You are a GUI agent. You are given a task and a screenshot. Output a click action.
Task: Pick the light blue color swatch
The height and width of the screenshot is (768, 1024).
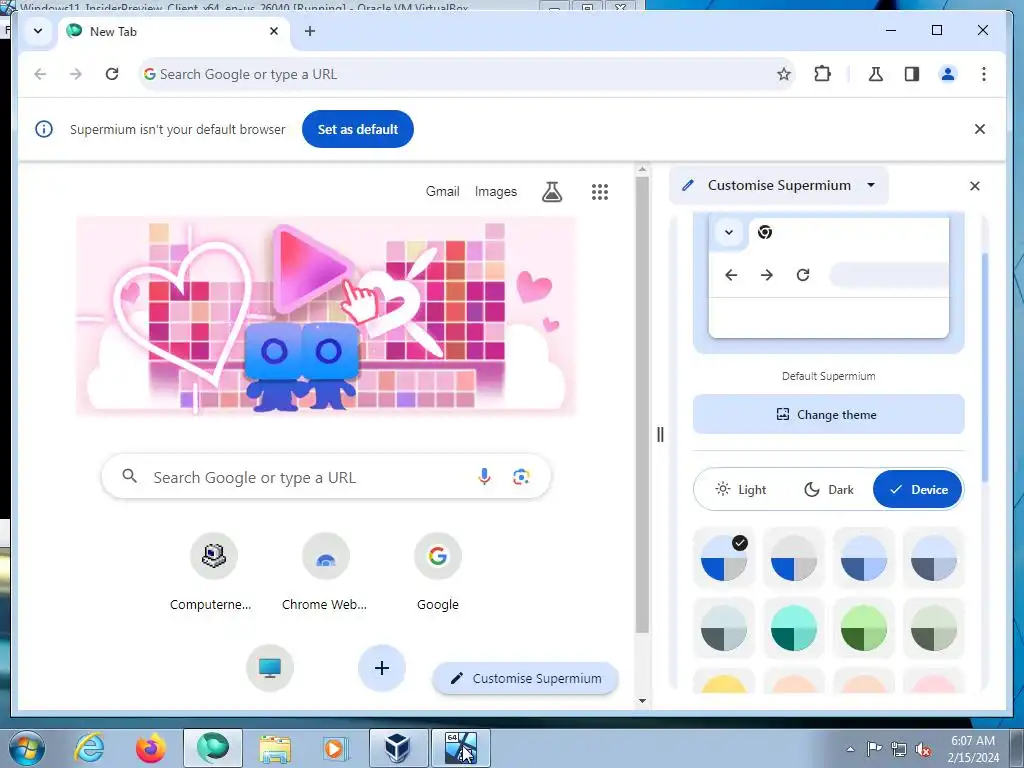[x=863, y=558]
